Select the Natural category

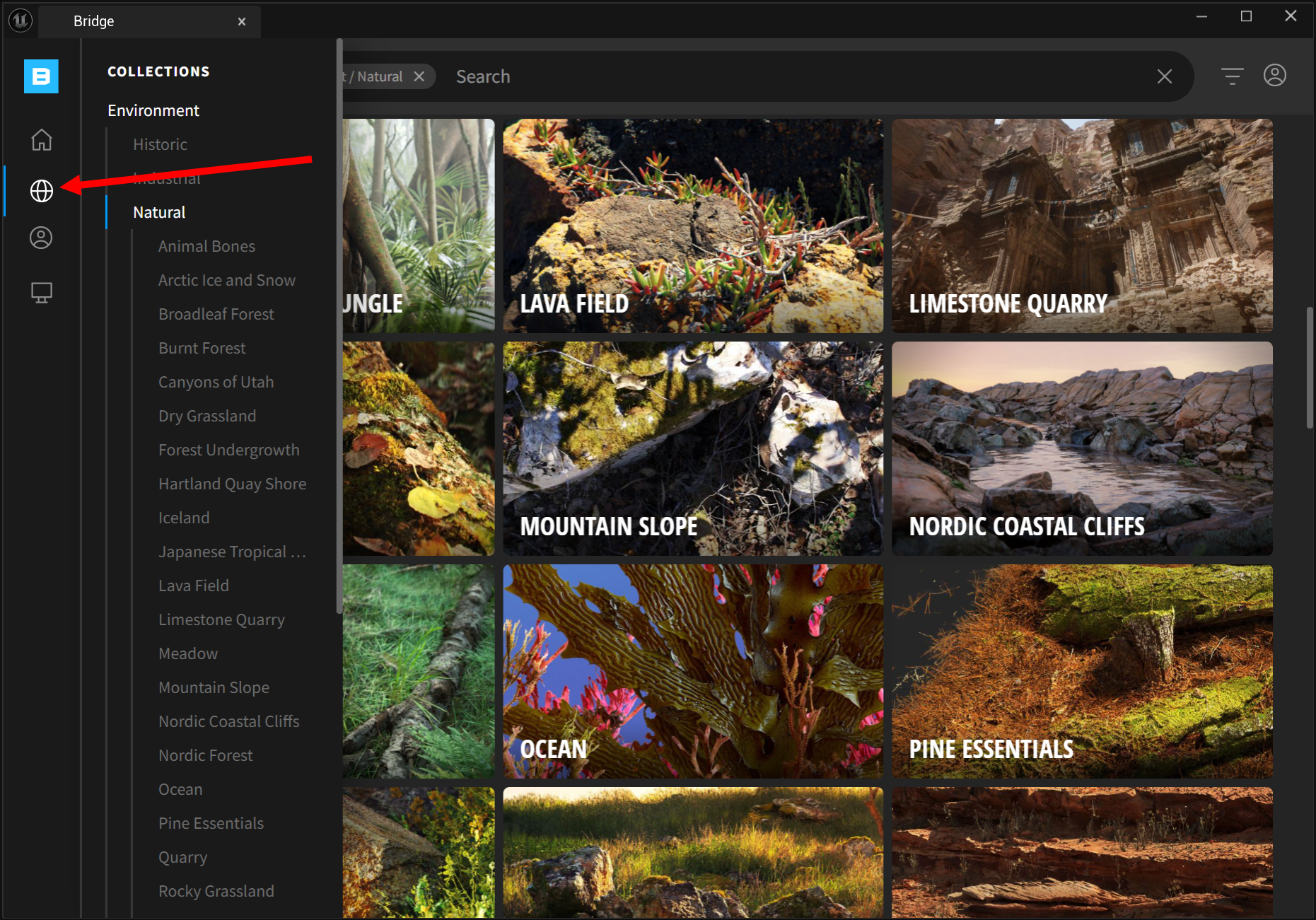tap(159, 212)
